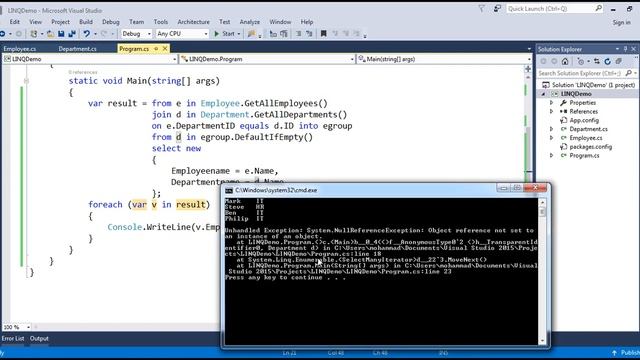Select App.config in Solution Explorer
Screen dimensions: 640x360
(584, 120)
